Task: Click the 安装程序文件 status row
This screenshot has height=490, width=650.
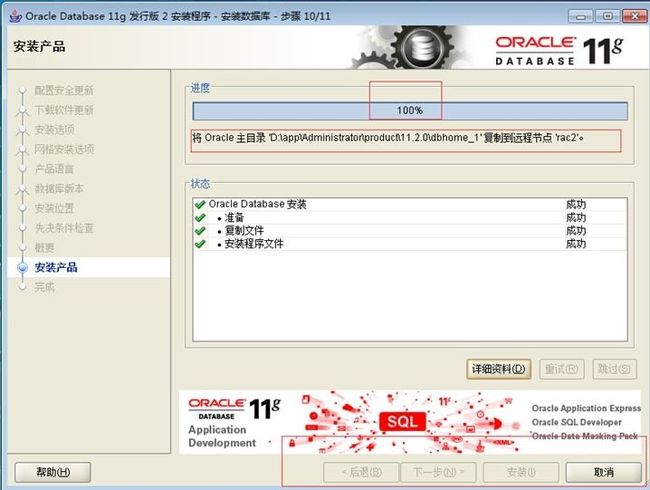Action: (410, 244)
